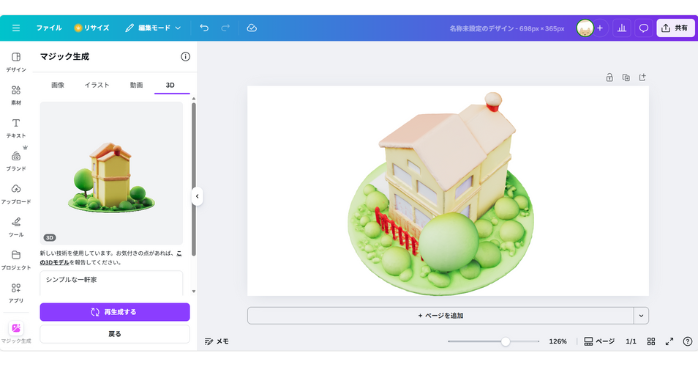Click the zoom slider handle
The height and width of the screenshot is (365, 698).
(x=505, y=341)
